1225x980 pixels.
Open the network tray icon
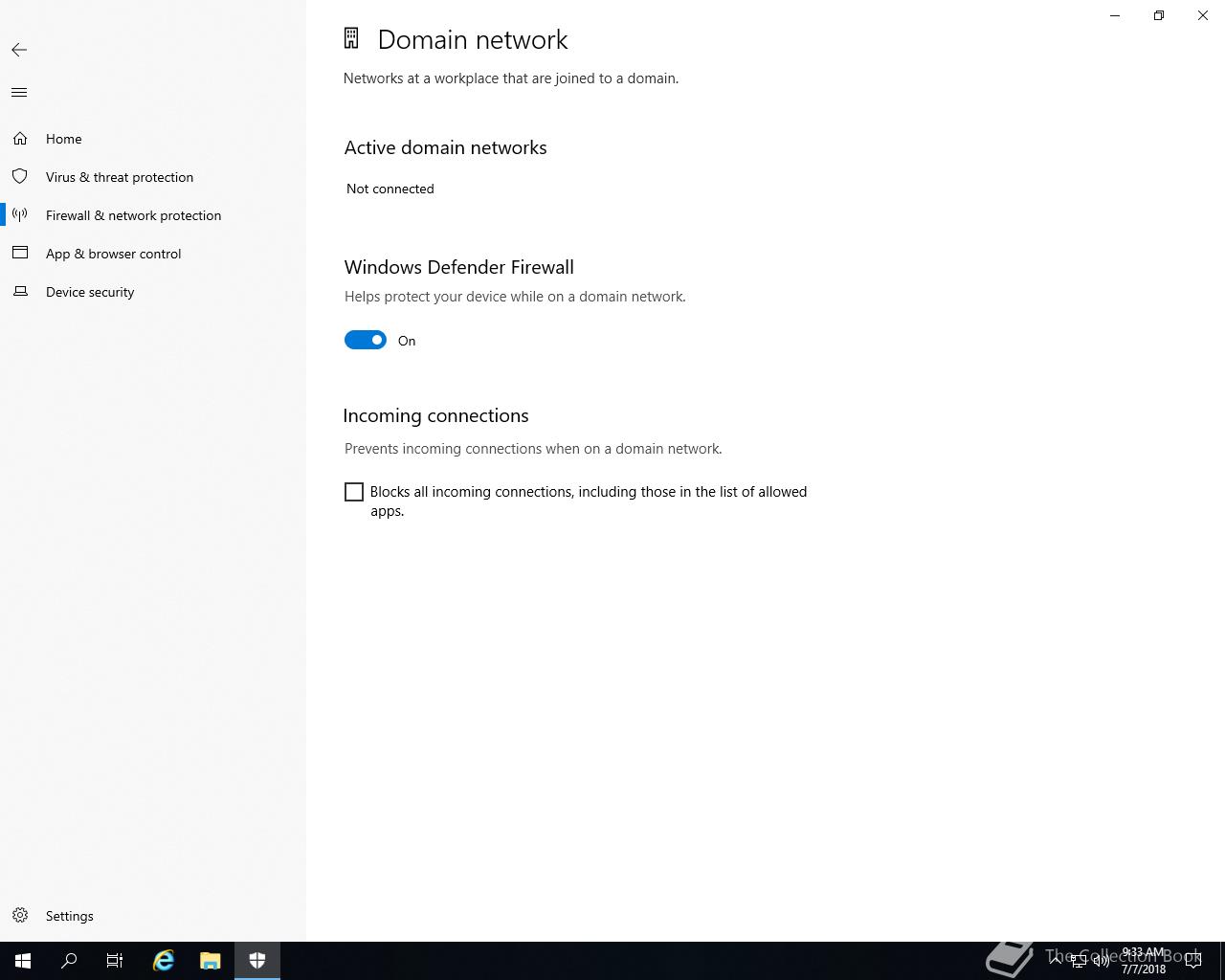(1079, 962)
